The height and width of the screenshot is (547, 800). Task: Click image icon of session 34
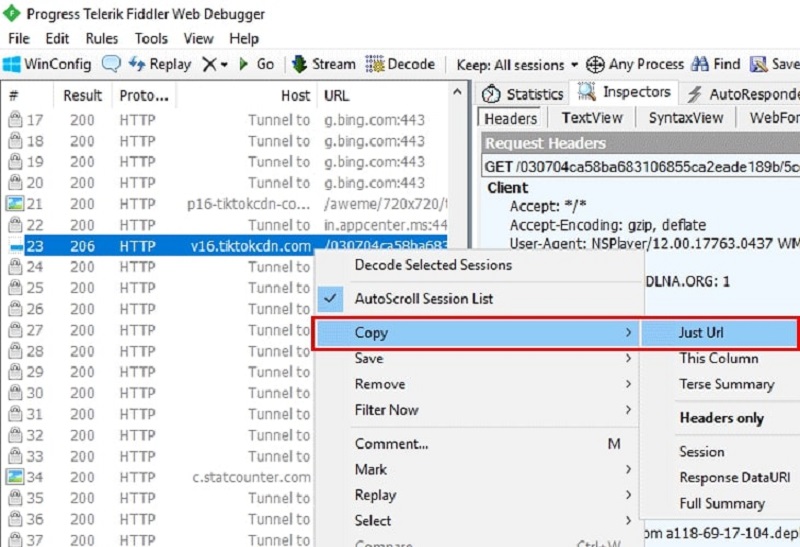pos(15,477)
